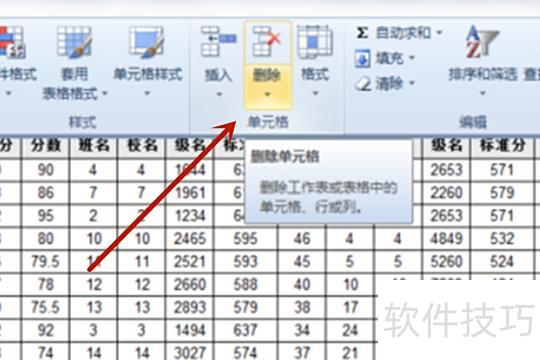Expand the arrow under 格式

tap(315, 93)
